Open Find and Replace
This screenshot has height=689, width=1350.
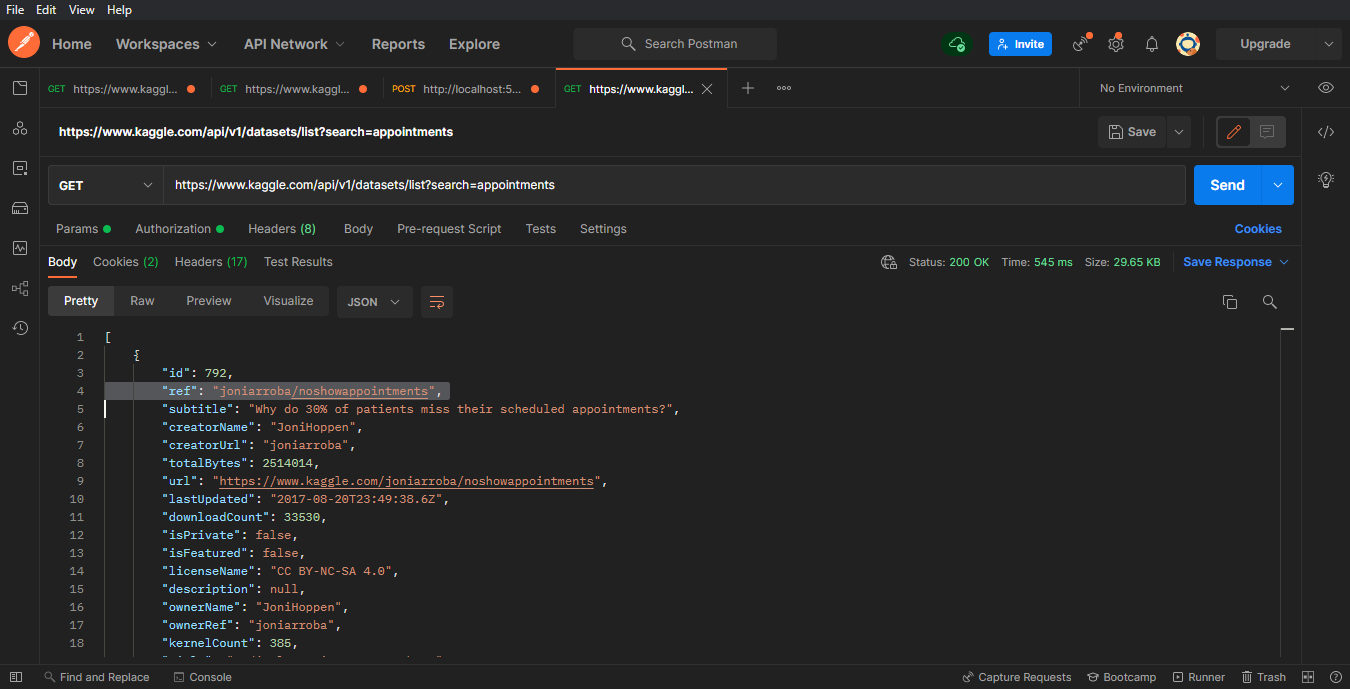coord(96,677)
